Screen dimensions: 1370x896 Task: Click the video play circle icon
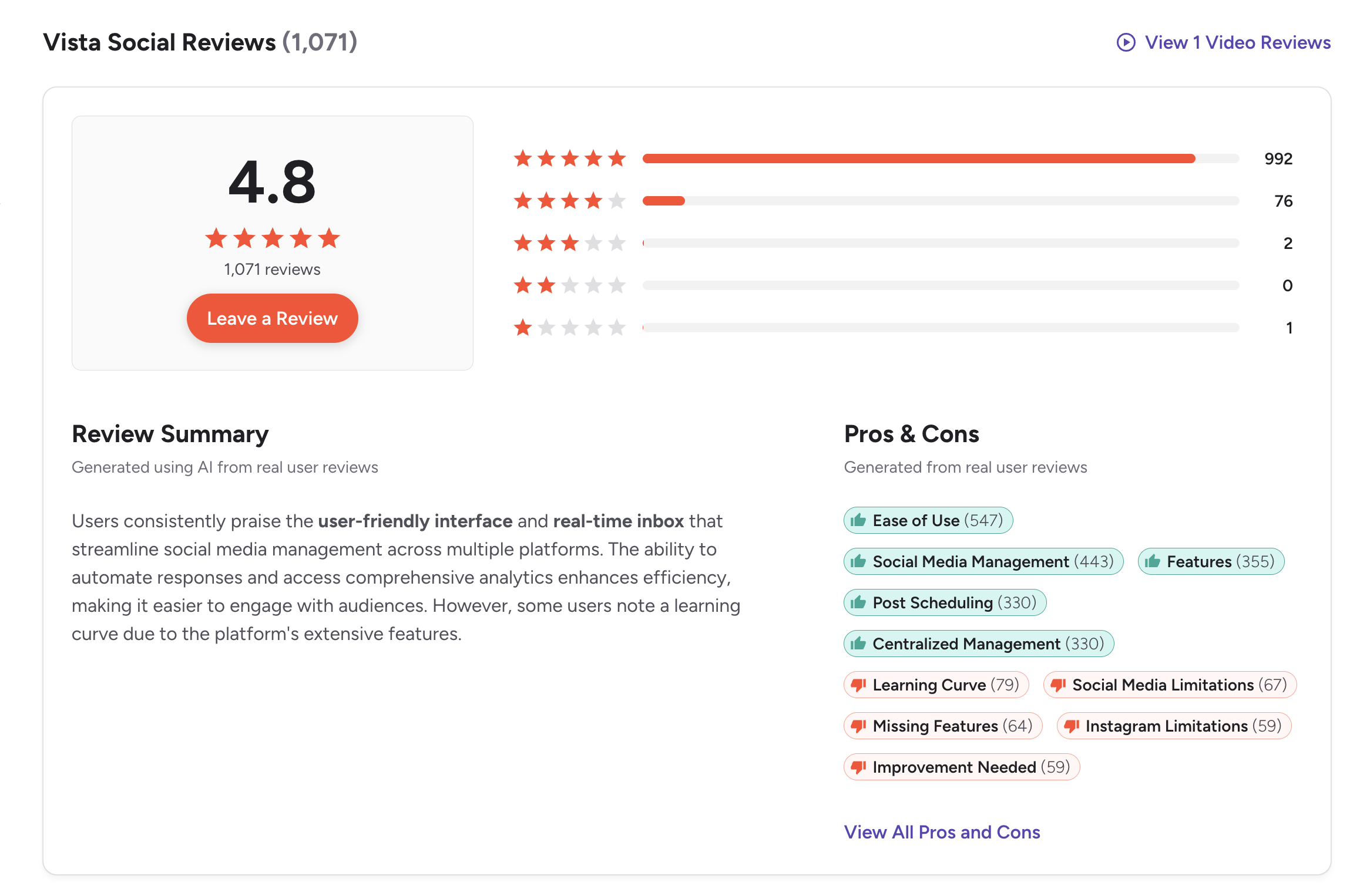tap(1126, 42)
